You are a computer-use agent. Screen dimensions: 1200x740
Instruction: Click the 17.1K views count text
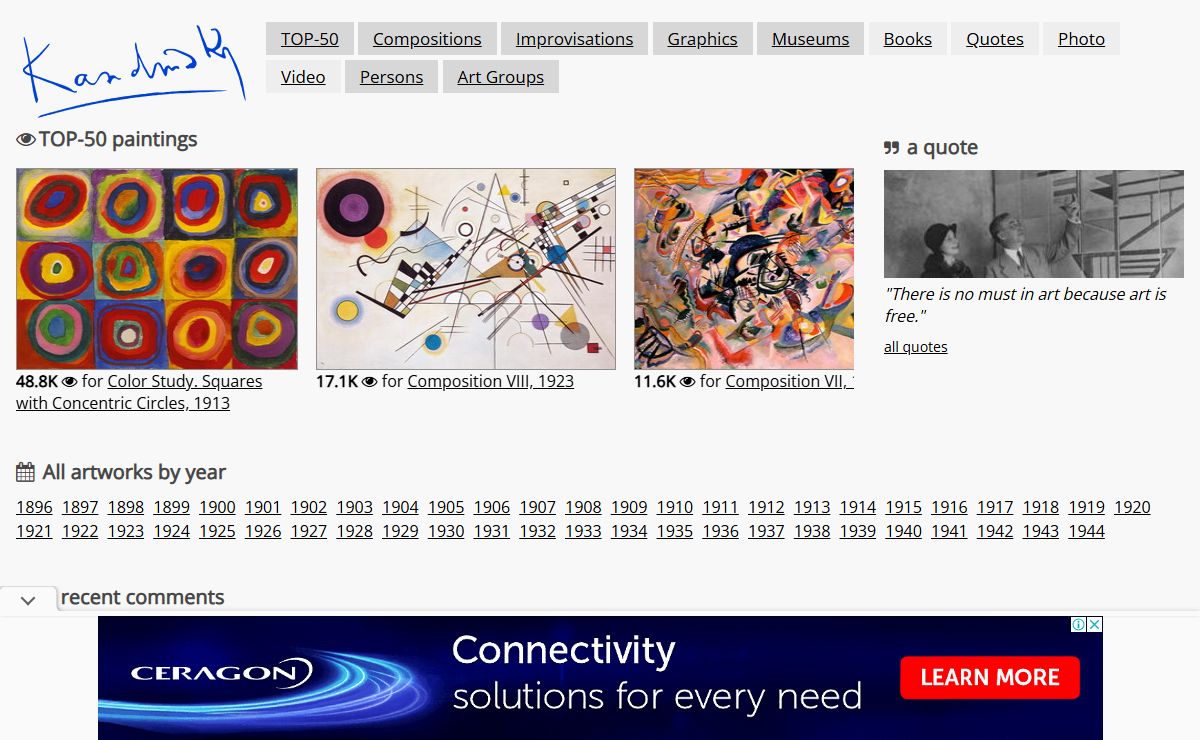[337, 381]
